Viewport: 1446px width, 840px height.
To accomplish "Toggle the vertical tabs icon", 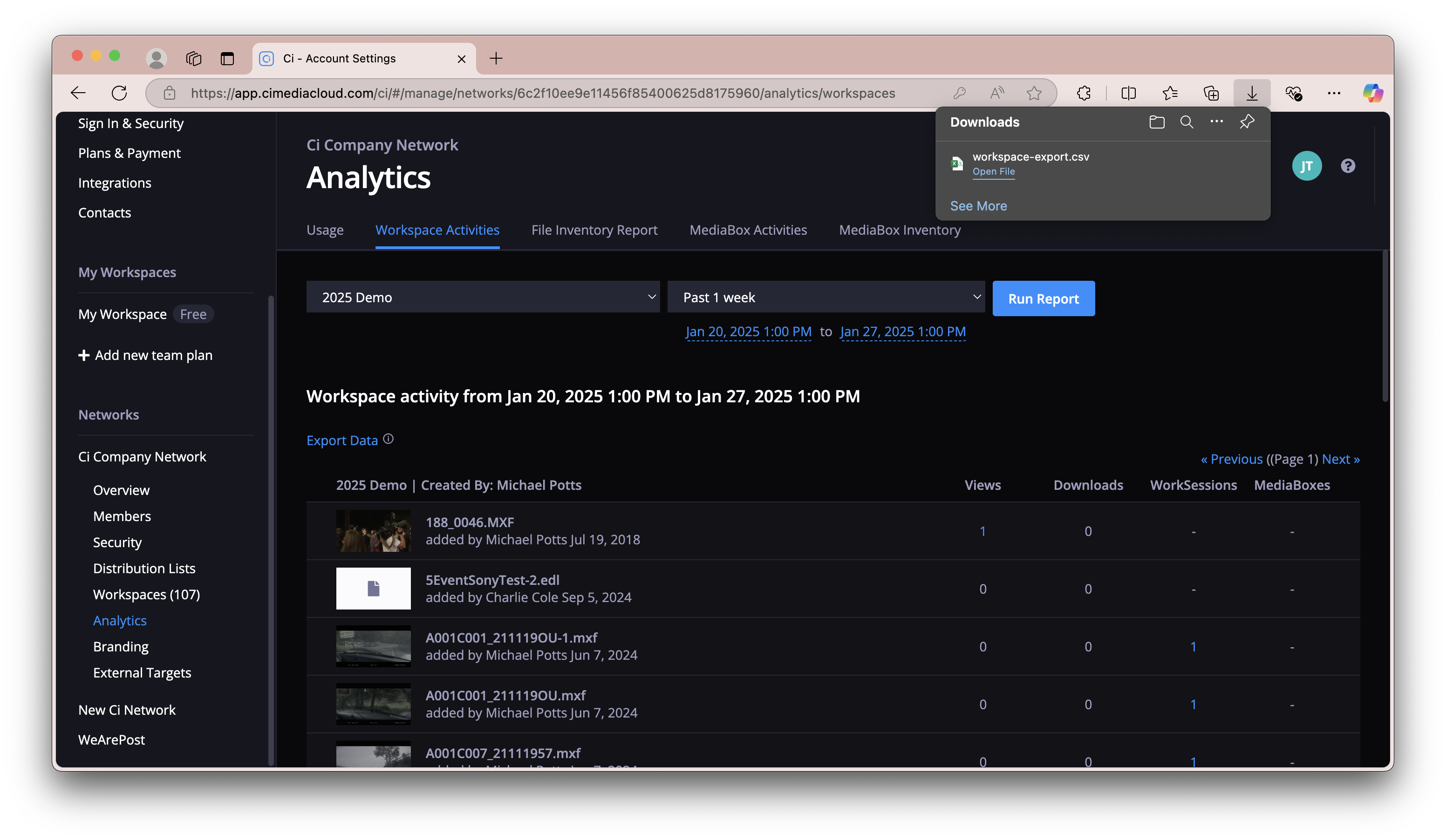I will 227,59.
